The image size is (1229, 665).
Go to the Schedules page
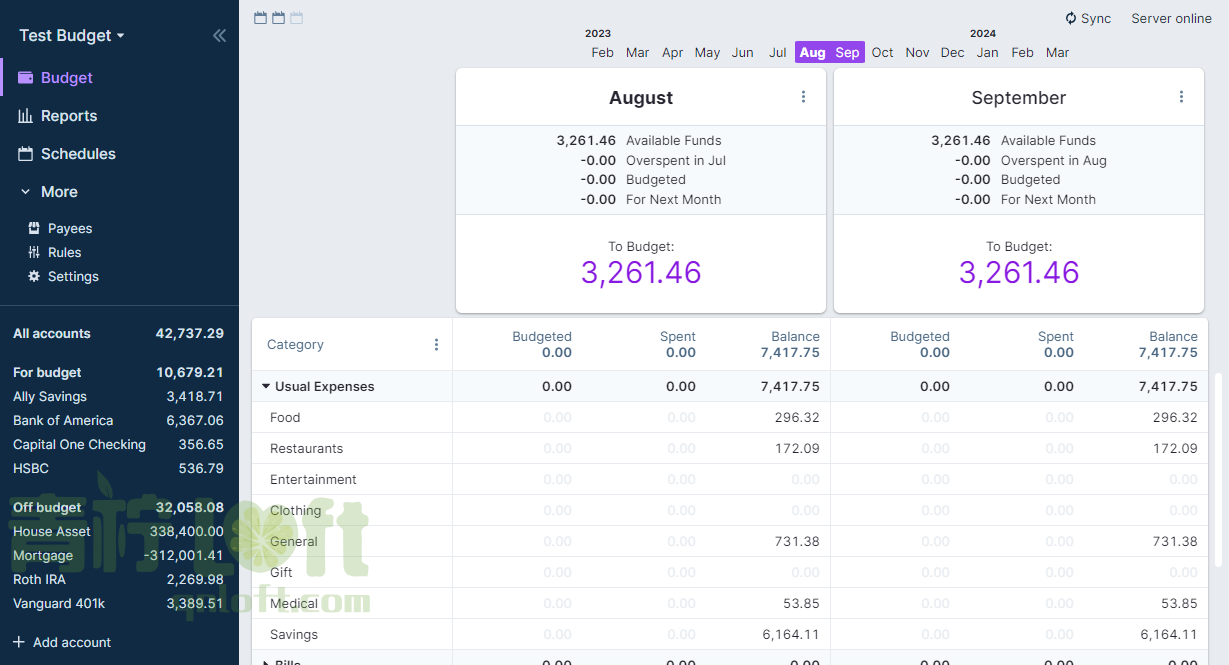click(77, 154)
